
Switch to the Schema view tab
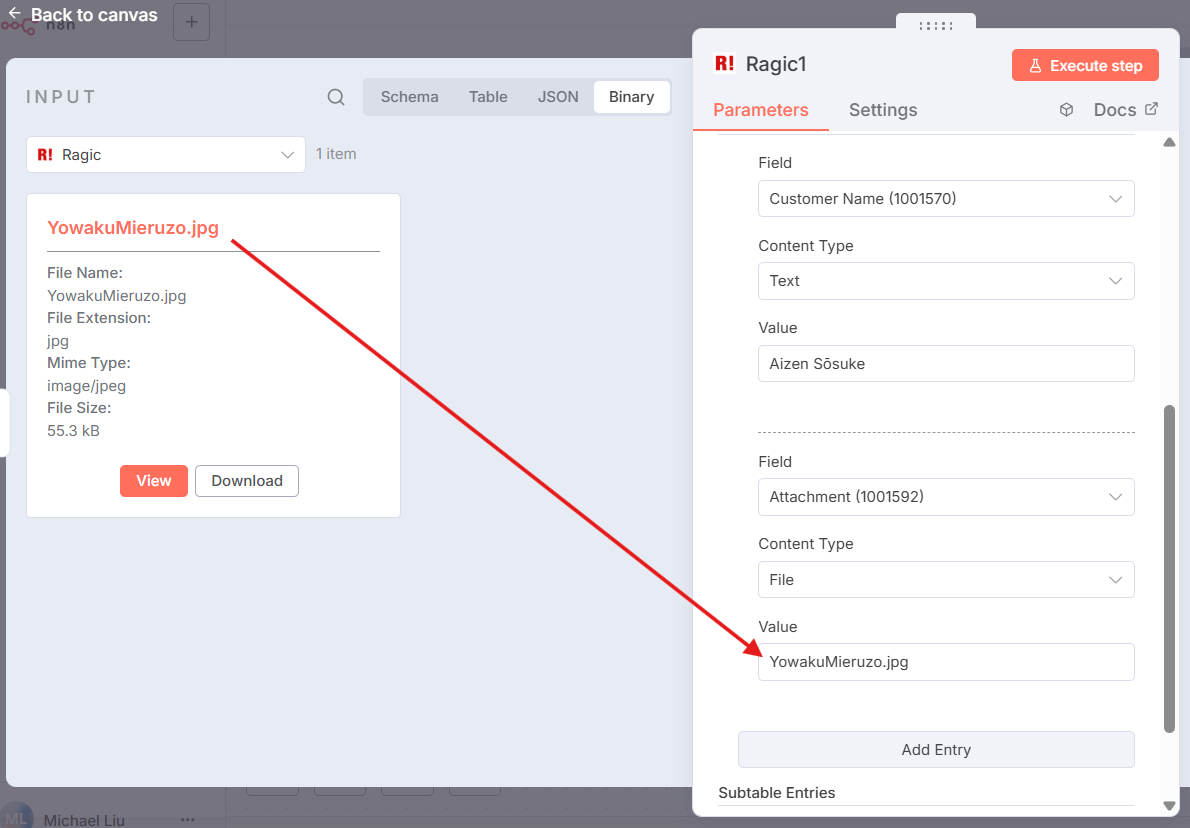tap(409, 97)
